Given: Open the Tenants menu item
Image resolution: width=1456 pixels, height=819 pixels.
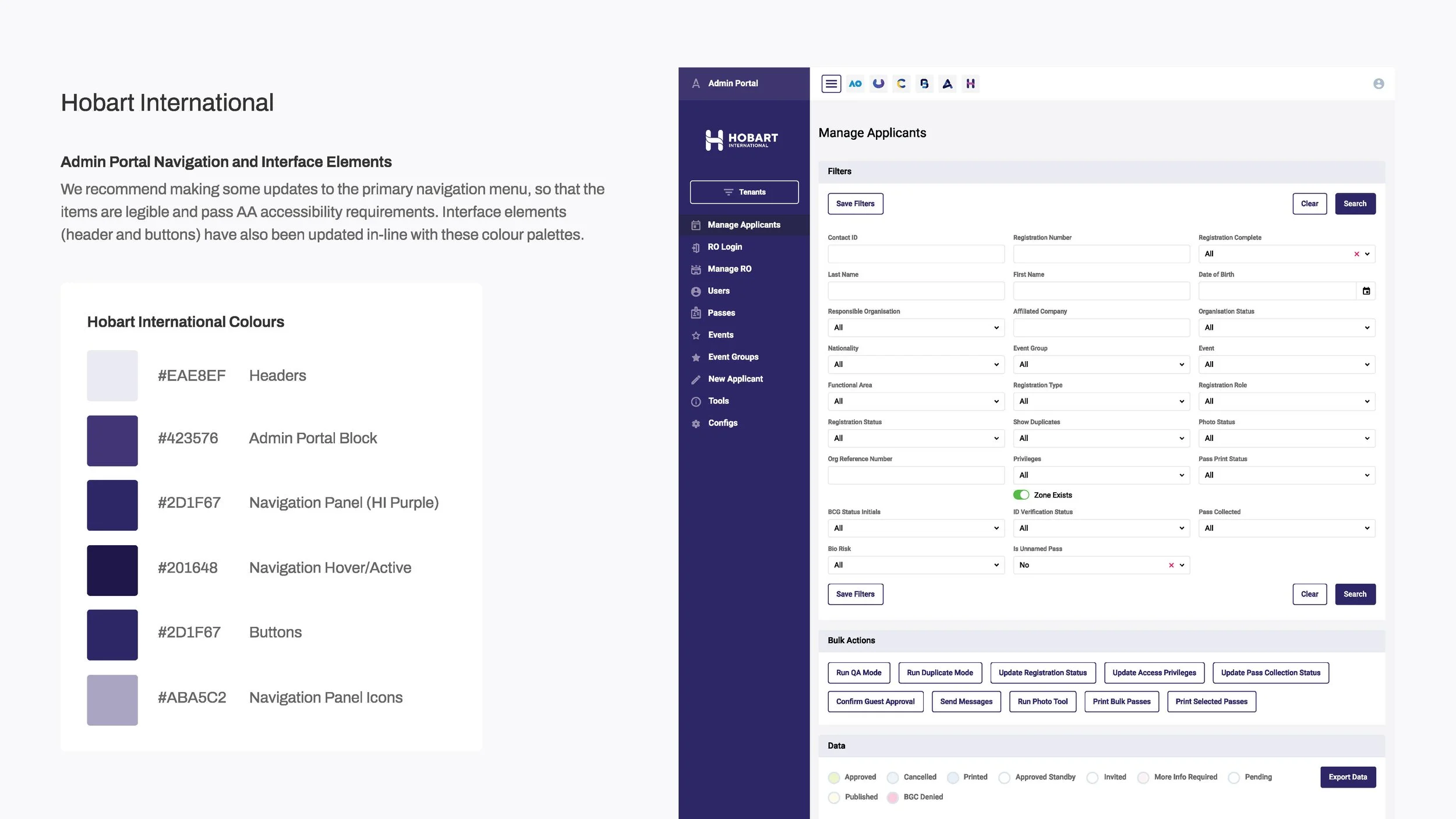Looking at the screenshot, I should point(744,192).
